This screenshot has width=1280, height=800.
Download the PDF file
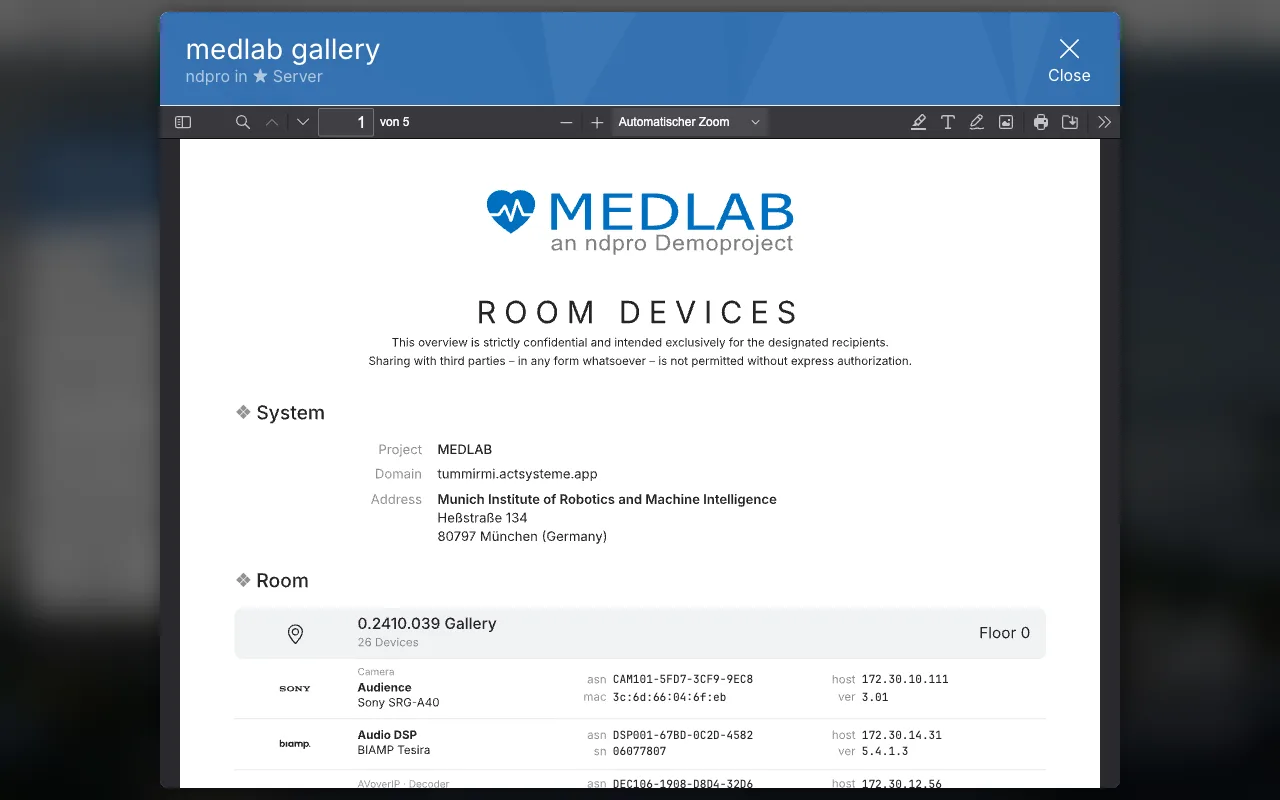(1070, 122)
